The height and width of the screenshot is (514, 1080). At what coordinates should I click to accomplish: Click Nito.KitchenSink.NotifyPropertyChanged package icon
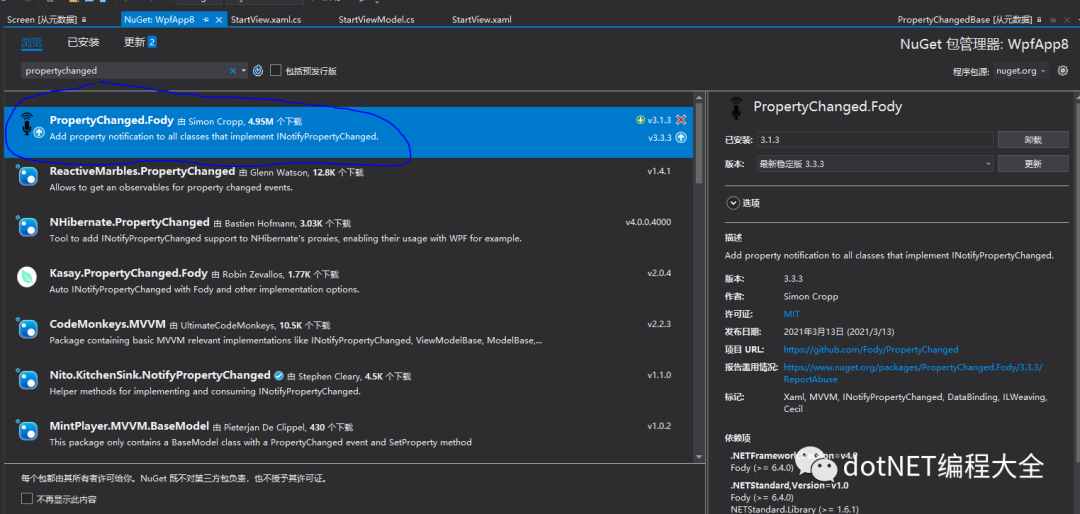coord(28,380)
